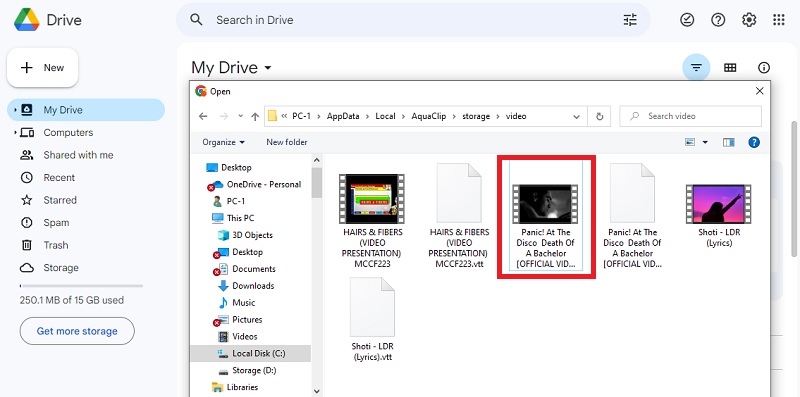Image resolution: width=800 pixels, height=397 pixels.
Task: Expand the address bar history dropdown
Action: pyautogui.click(x=577, y=116)
